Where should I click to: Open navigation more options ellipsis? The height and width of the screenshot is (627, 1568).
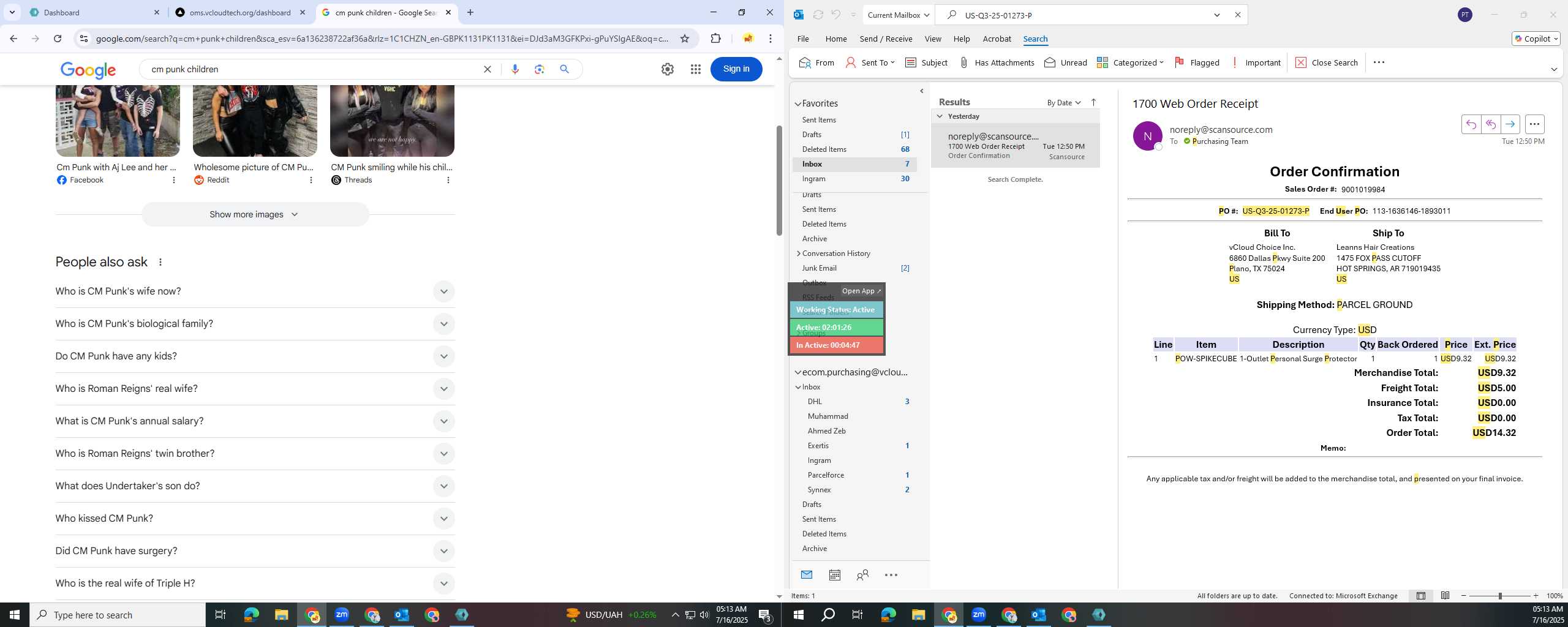[891, 575]
